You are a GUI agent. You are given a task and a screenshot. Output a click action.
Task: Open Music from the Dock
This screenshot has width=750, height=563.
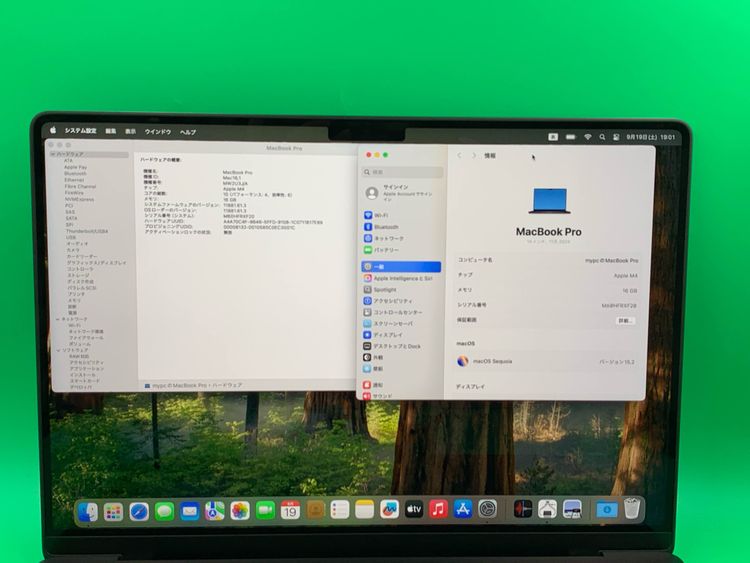(438, 509)
